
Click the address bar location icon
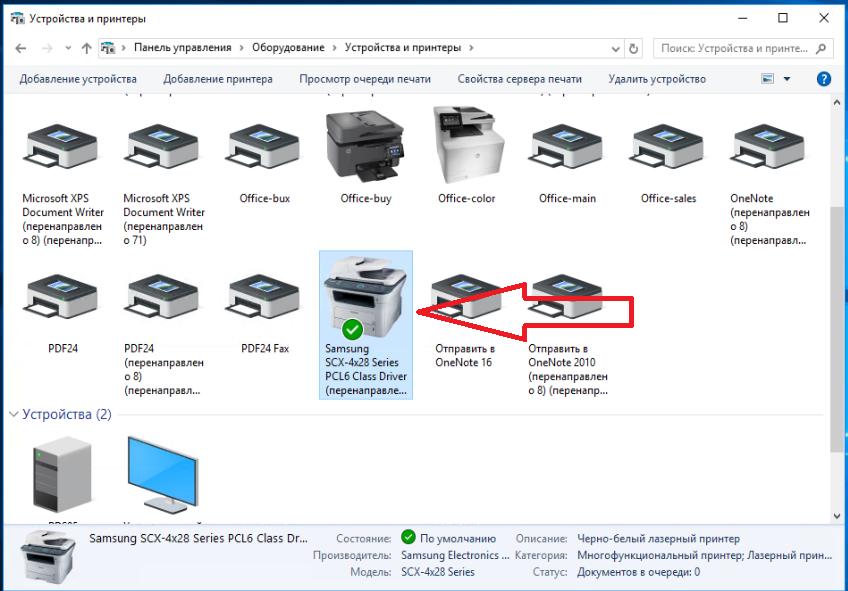point(108,48)
